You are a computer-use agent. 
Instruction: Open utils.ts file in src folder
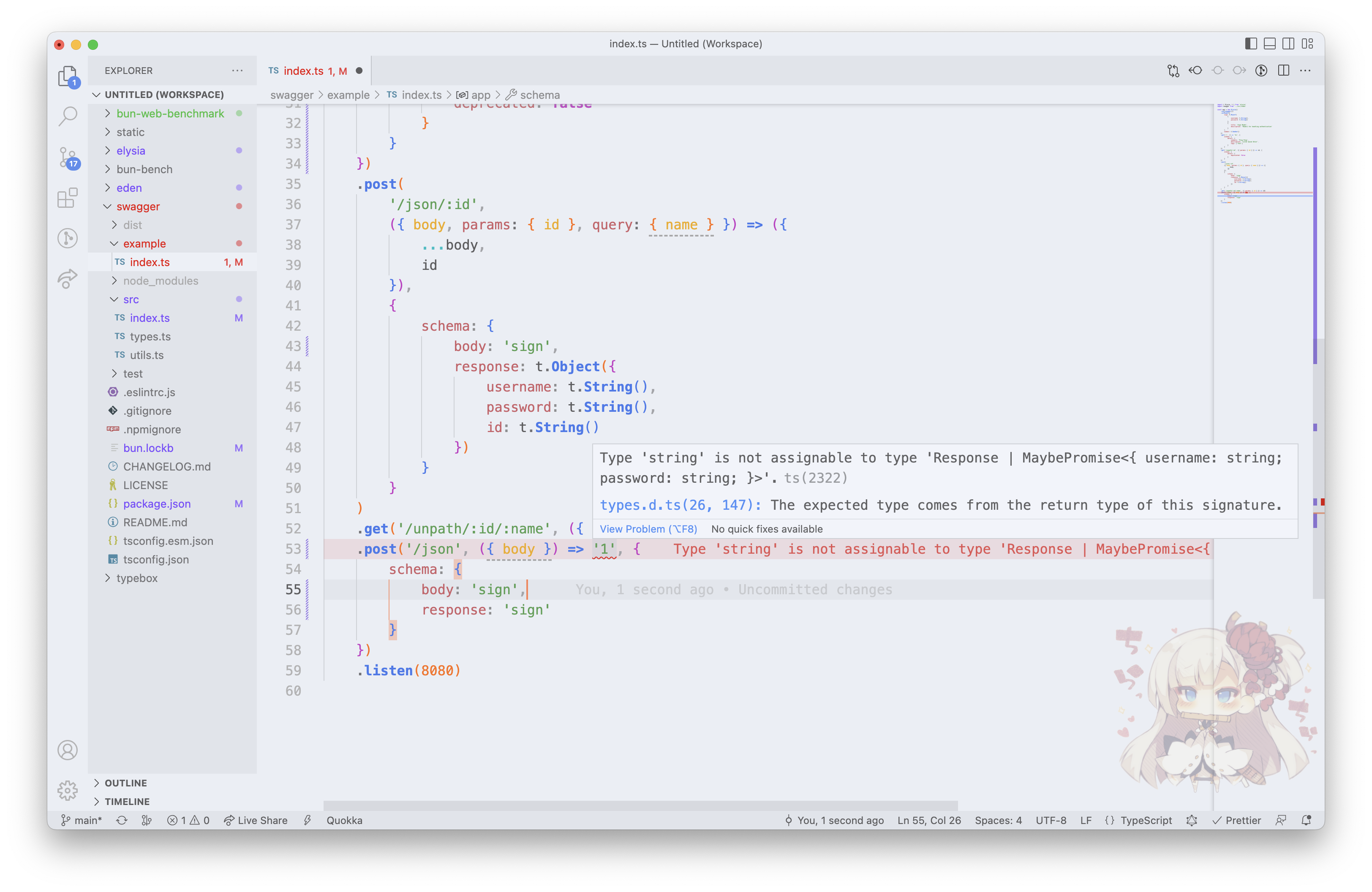pyautogui.click(x=172, y=355)
